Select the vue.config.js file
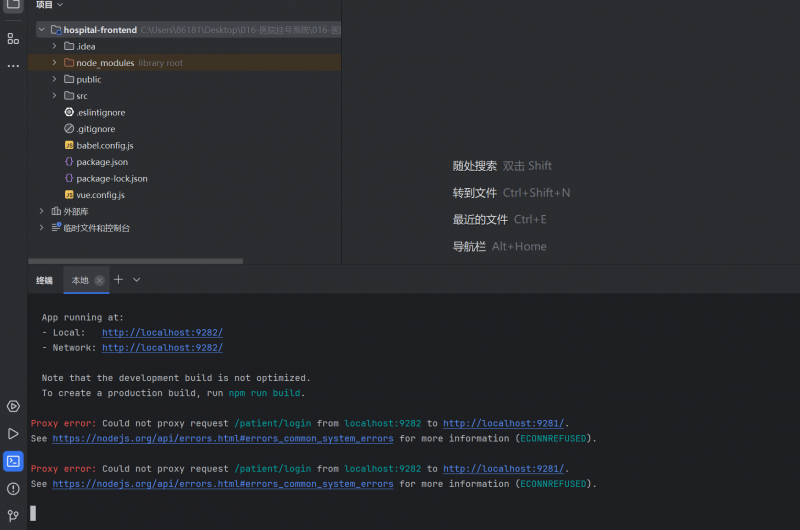This screenshot has width=800, height=530. [101, 195]
